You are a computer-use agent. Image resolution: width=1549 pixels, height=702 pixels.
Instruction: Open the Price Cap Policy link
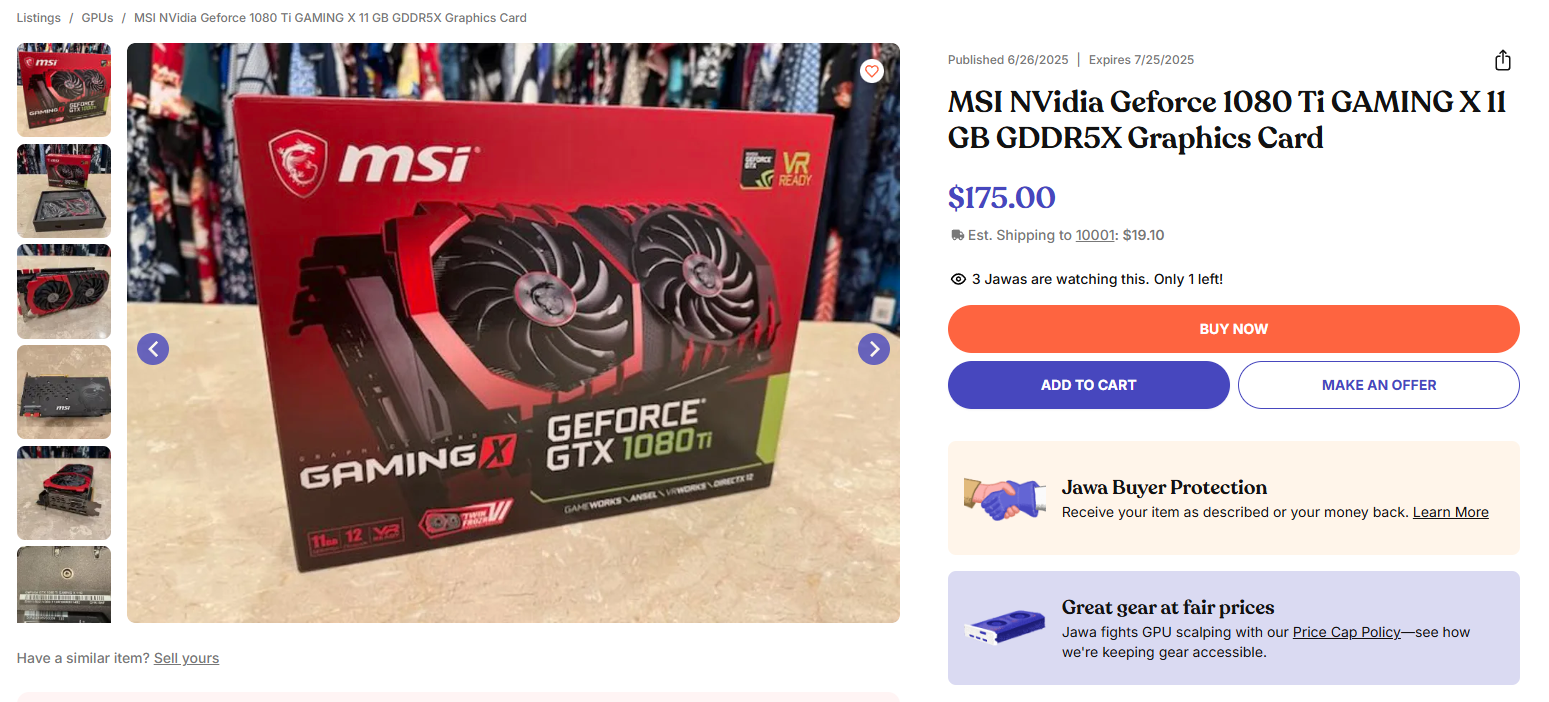pos(1346,632)
